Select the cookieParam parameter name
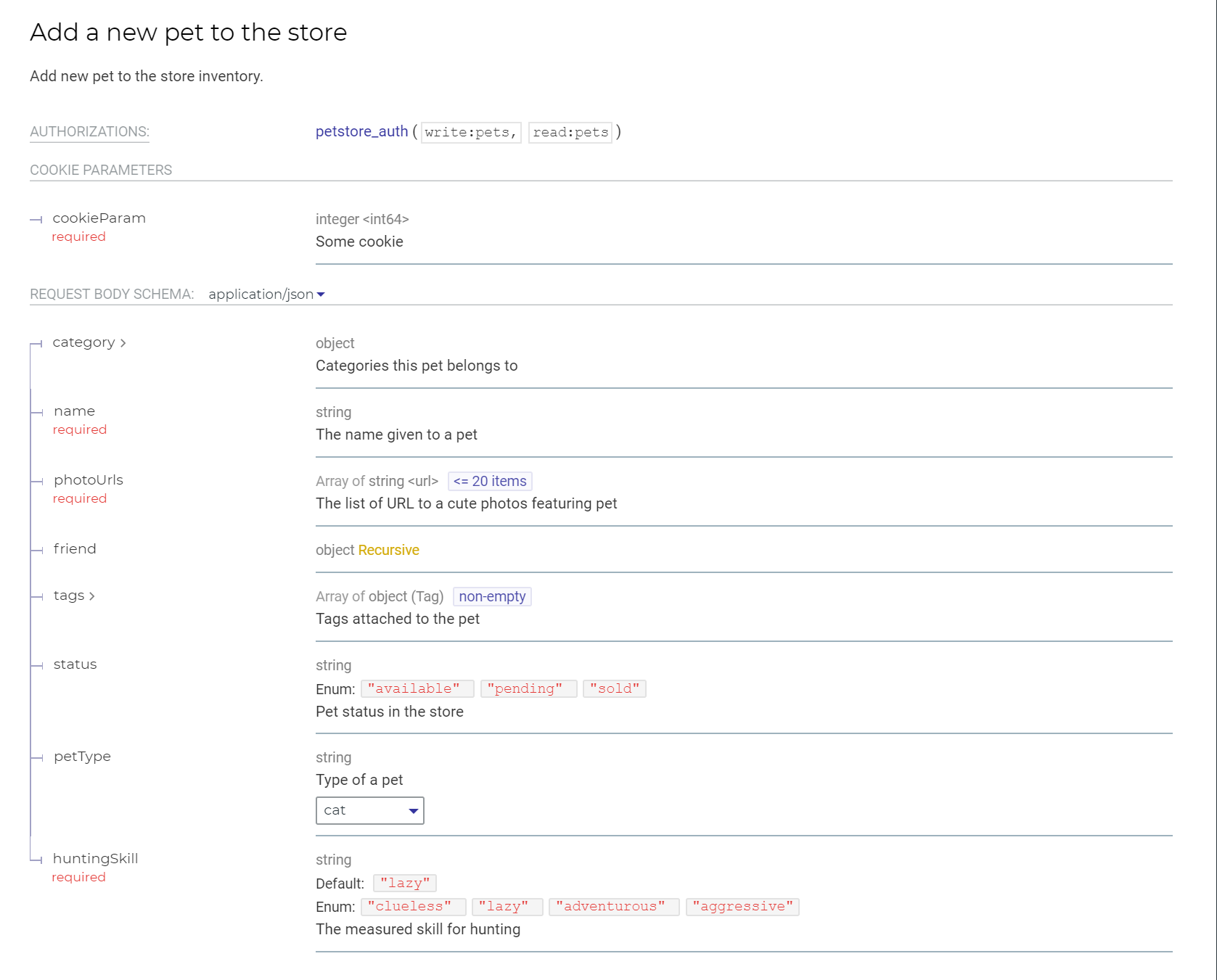1217x980 pixels. coord(99,218)
